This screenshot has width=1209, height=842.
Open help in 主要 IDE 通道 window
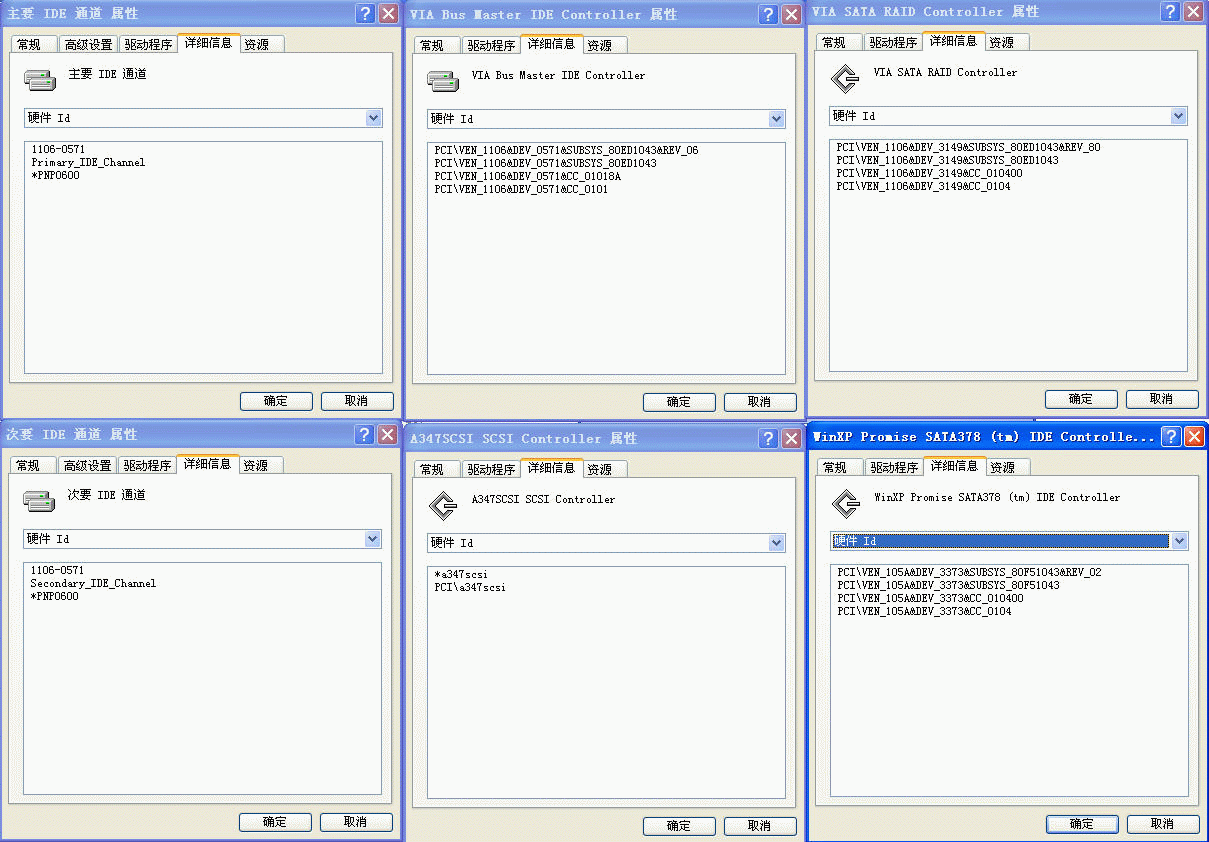coord(365,14)
